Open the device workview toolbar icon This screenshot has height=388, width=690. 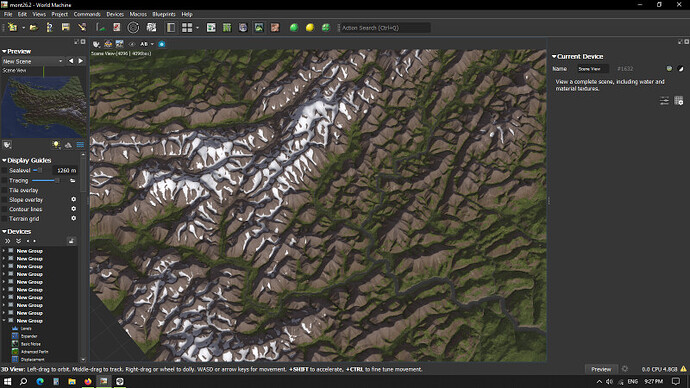tap(211, 27)
